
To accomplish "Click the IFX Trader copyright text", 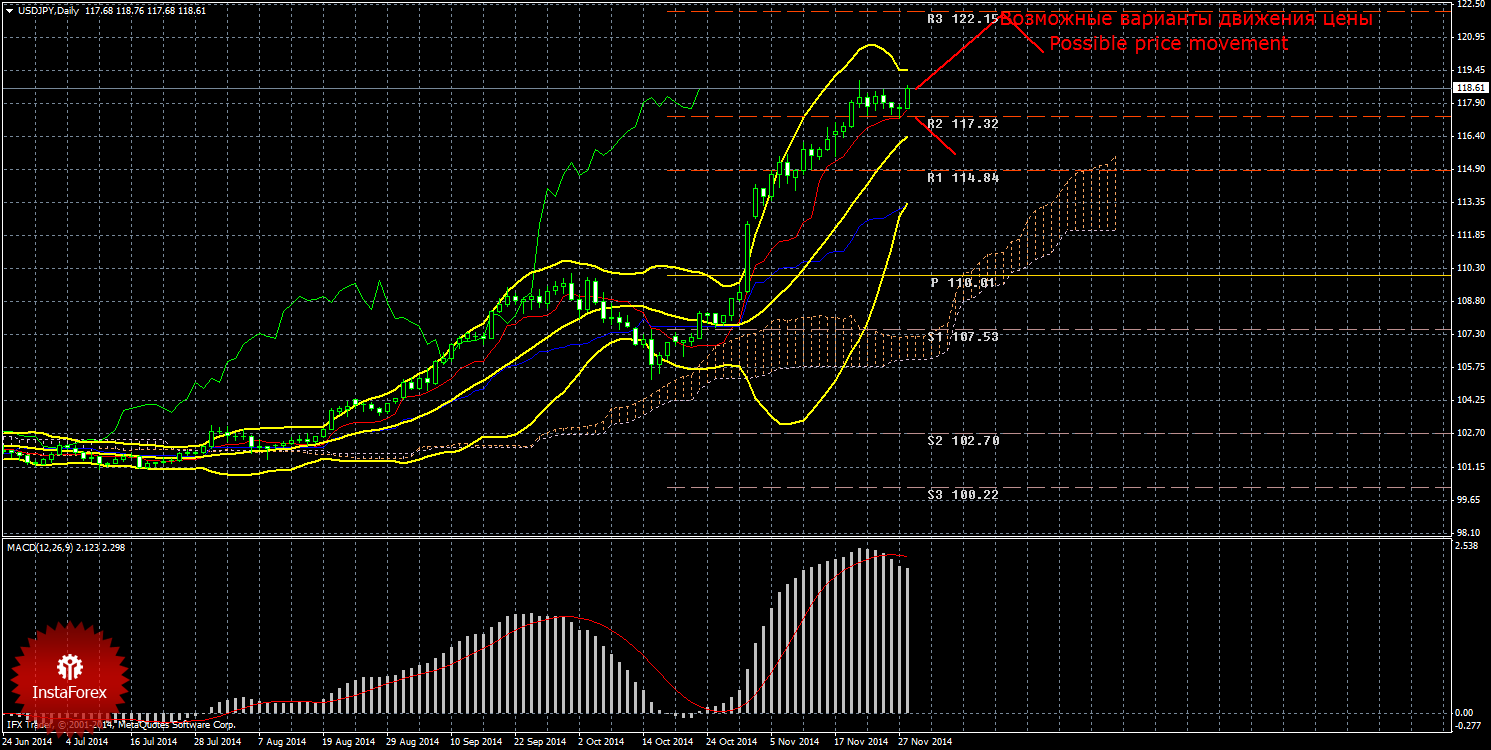I will click(120, 723).
